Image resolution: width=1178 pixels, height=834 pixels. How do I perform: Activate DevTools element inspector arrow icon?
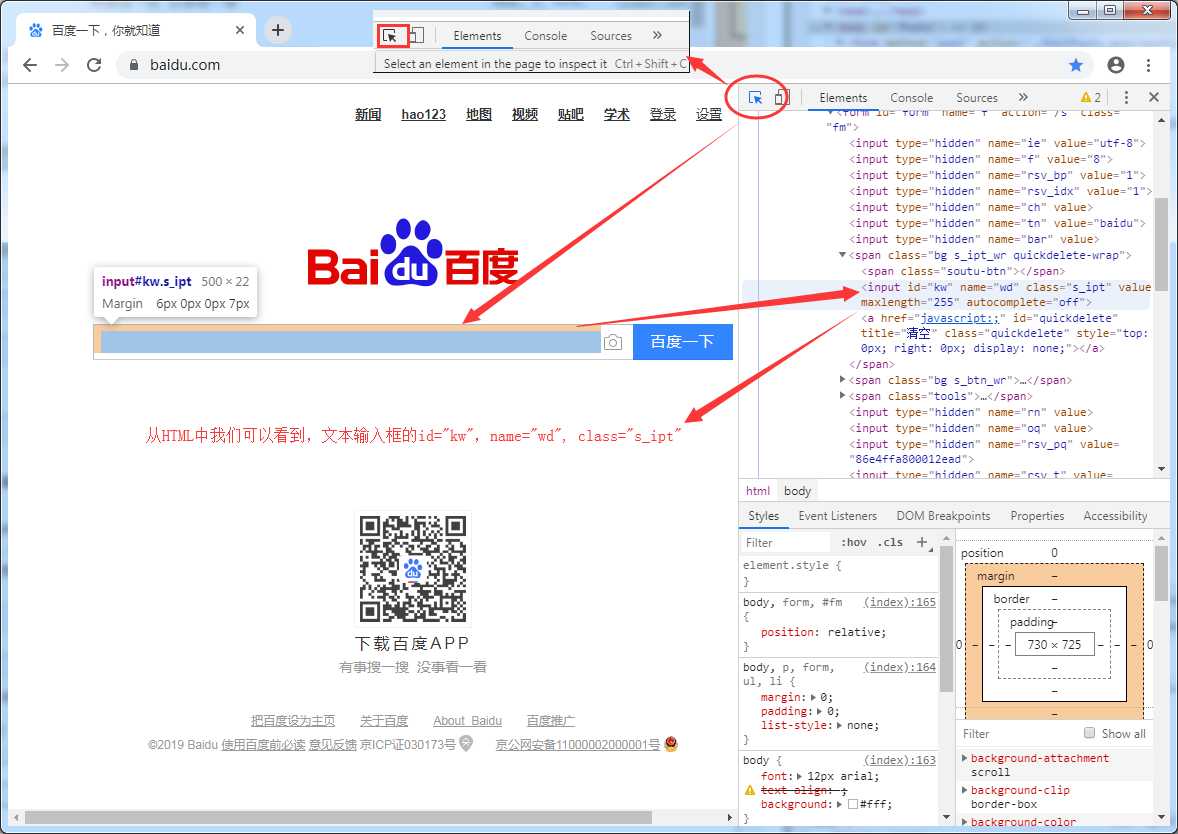click(756, 98)
